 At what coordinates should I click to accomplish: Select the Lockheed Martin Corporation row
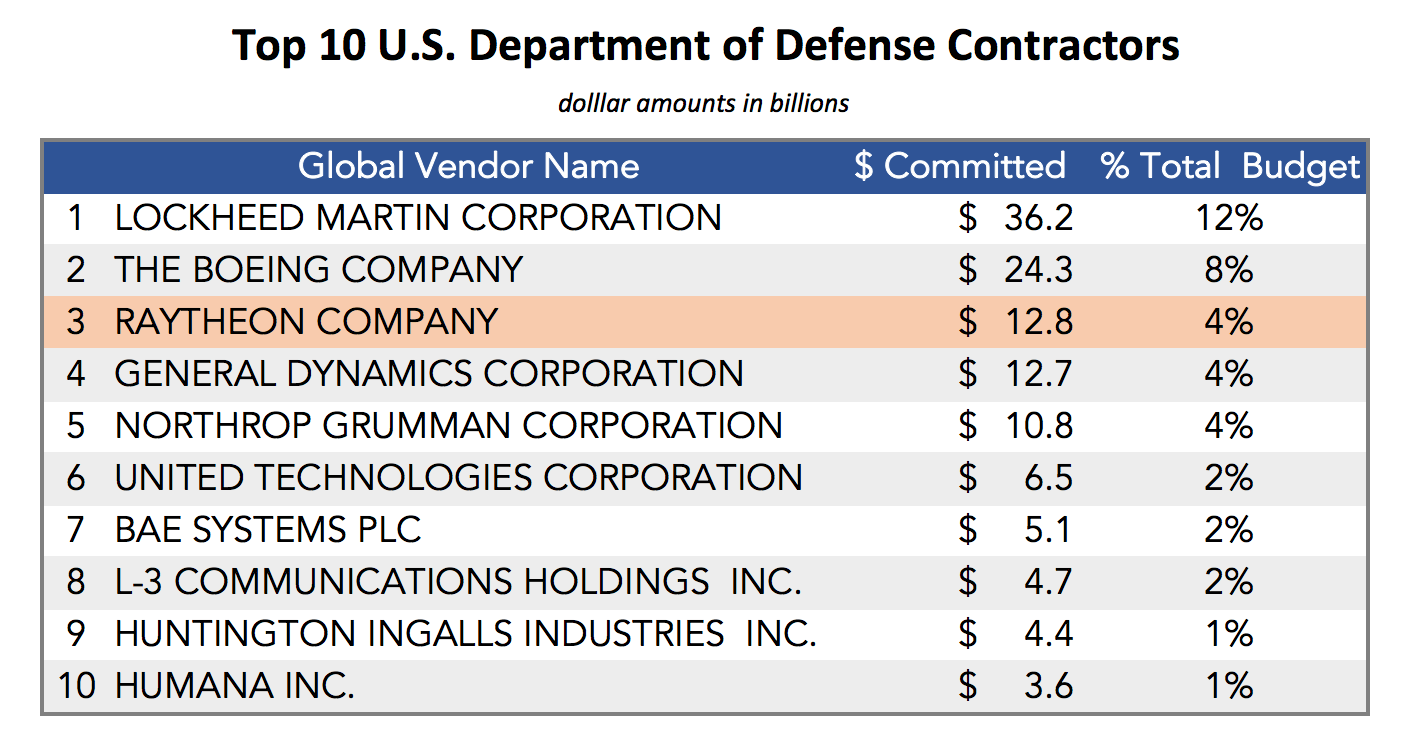pos(704,217)
